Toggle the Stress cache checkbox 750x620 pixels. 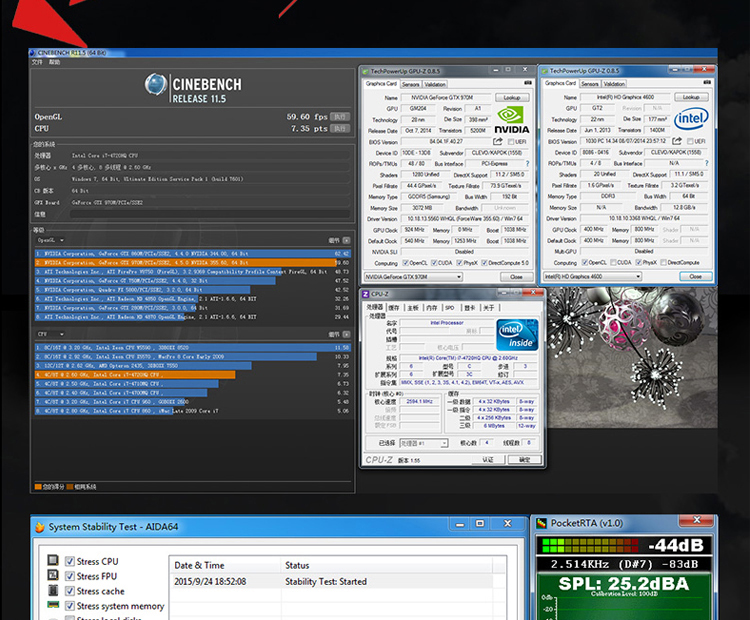tap(70, 591)
